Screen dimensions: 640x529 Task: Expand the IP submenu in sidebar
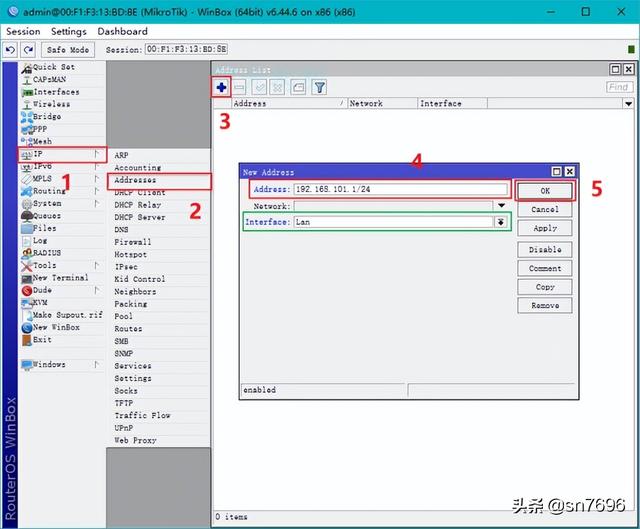(x=63, y=154)
